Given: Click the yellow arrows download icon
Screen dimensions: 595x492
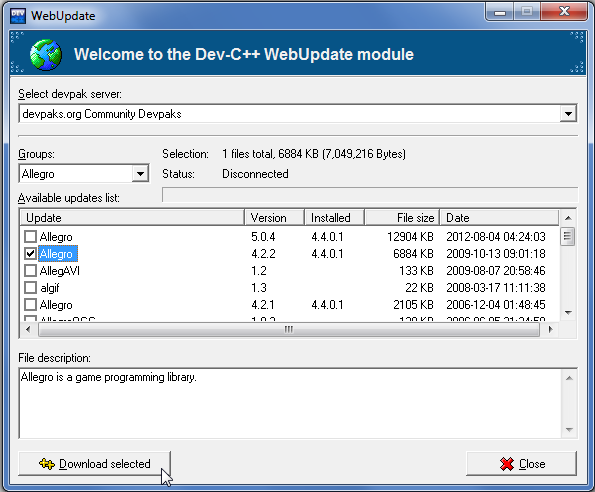Looking at the screenshot, I should click(47, 464).
